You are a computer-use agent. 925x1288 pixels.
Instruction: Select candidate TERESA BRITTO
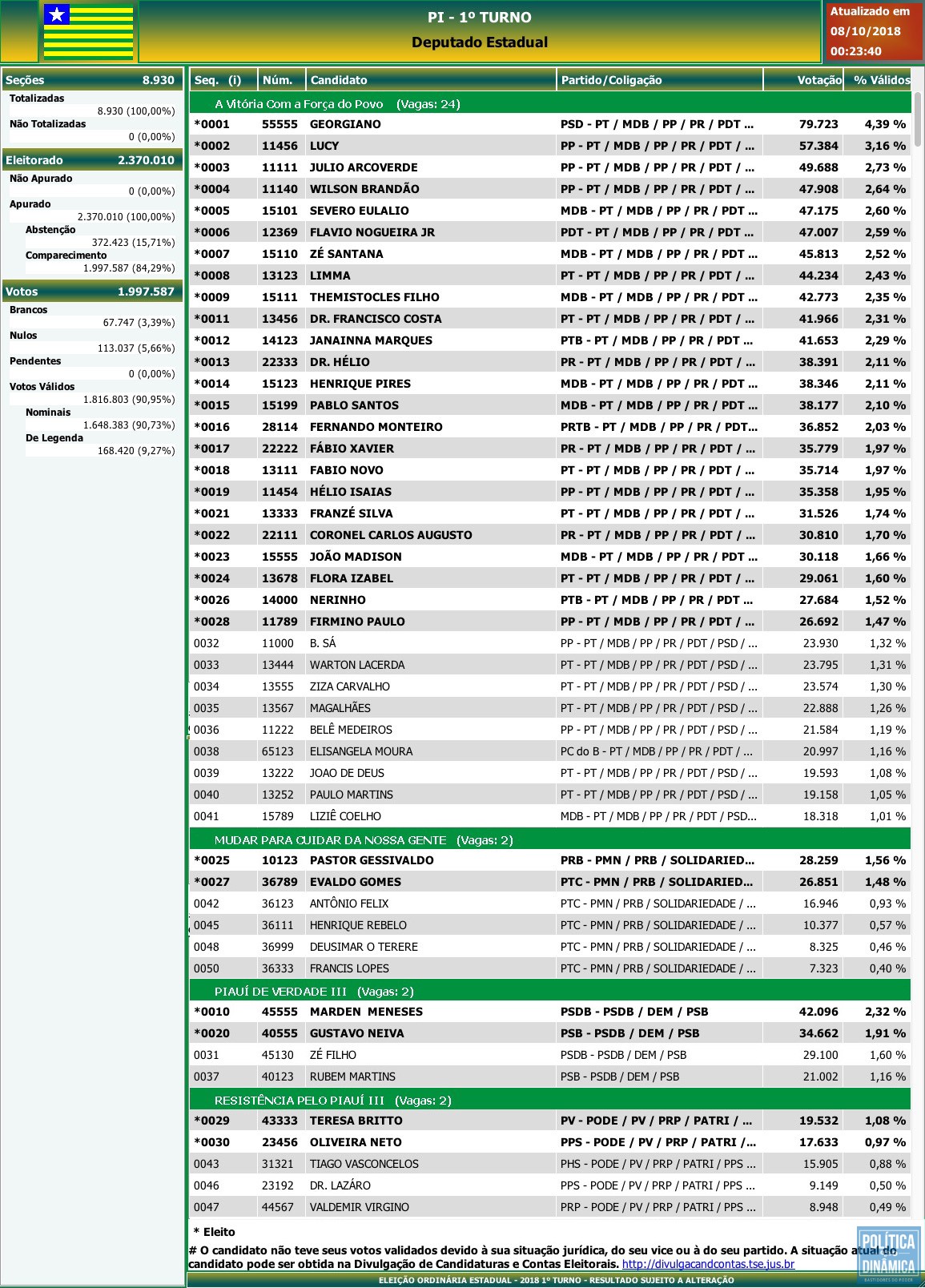coord(550,1121)
